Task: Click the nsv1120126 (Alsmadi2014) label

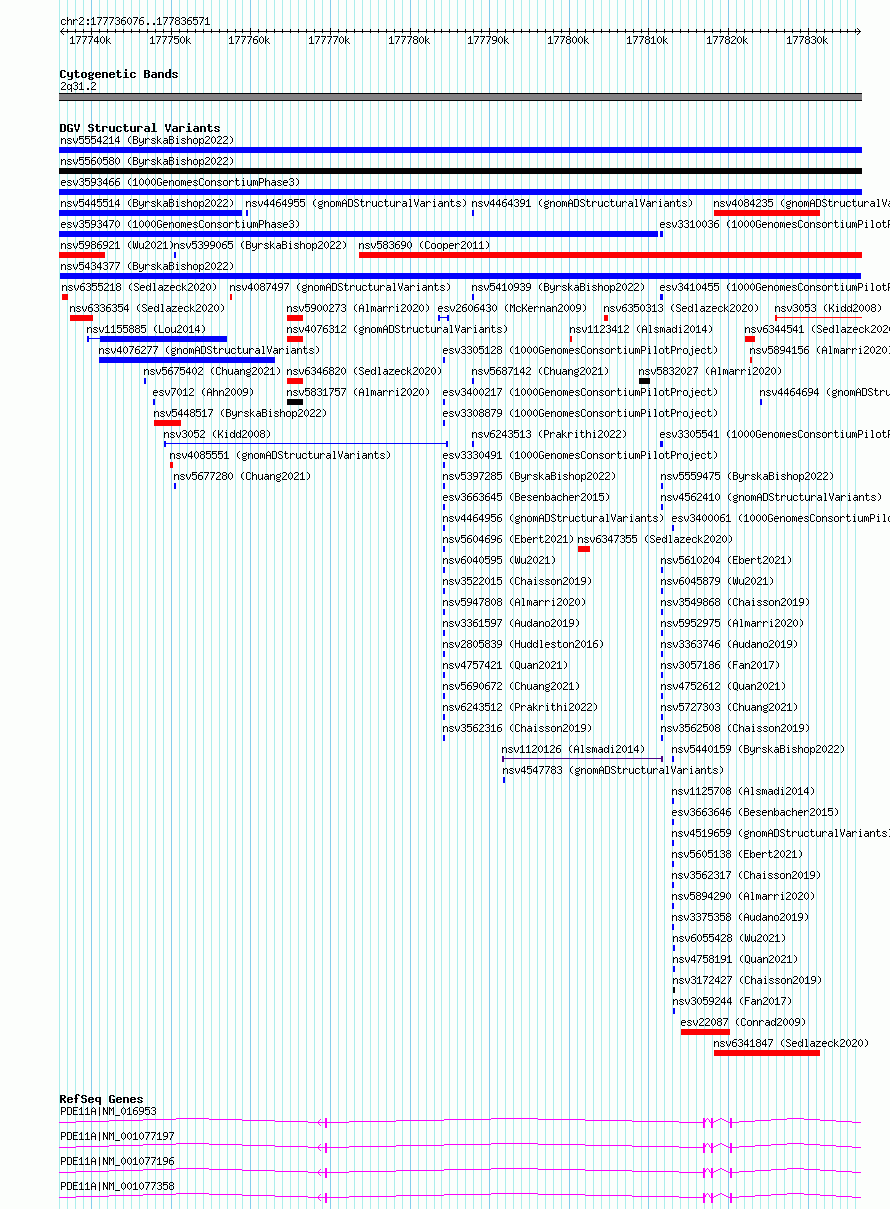Action: pos(573,749)
